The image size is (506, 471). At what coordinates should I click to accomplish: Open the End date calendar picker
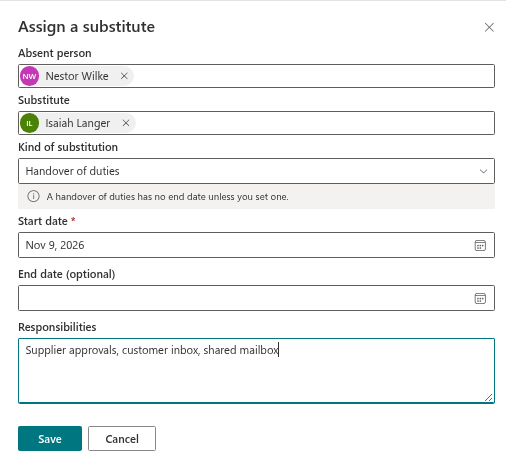tap(480, 298)
